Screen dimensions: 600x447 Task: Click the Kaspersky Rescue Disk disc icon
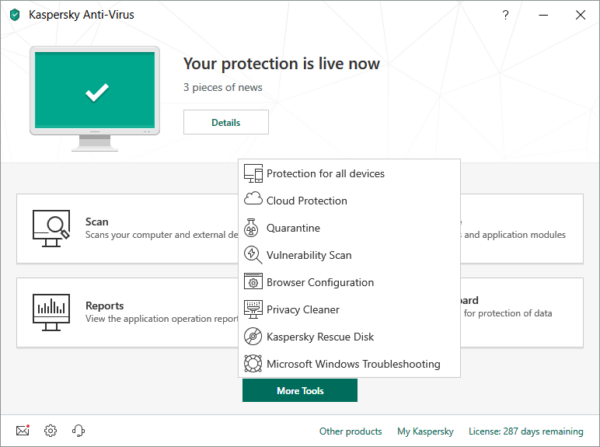click(253, 336)
